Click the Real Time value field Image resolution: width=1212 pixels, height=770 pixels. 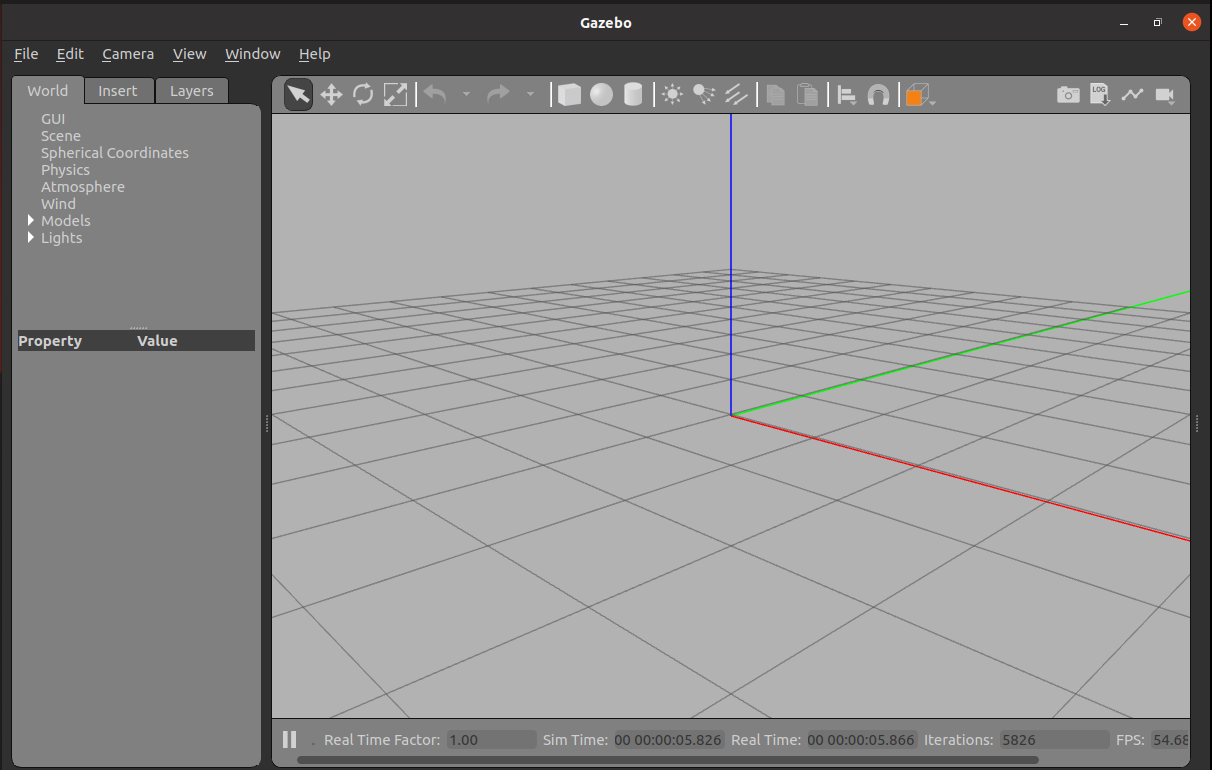(x=861, y=740)
